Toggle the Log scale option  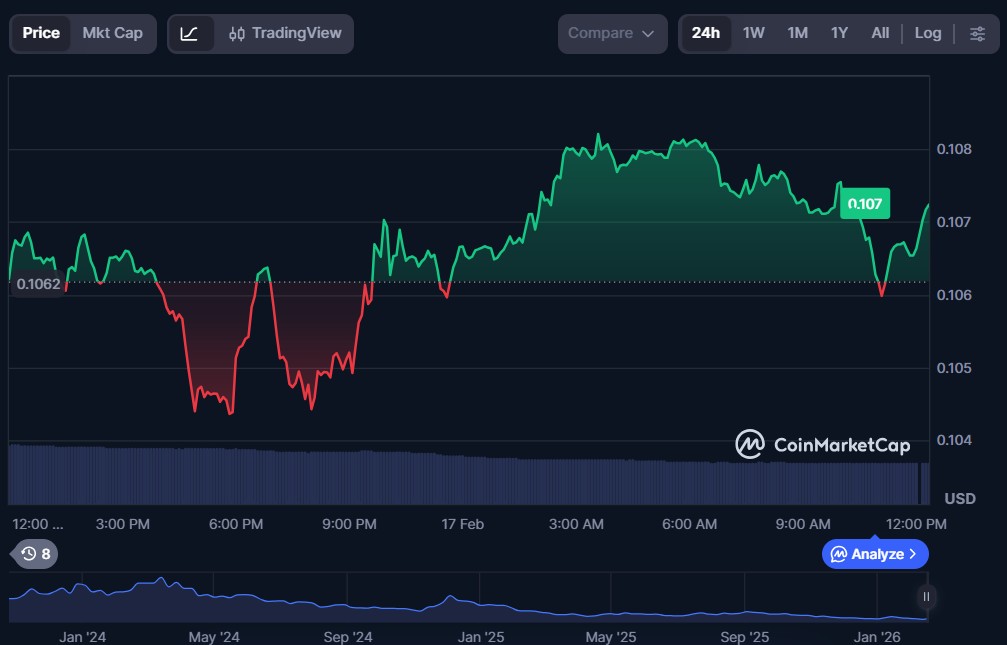[x=927, y=33]
